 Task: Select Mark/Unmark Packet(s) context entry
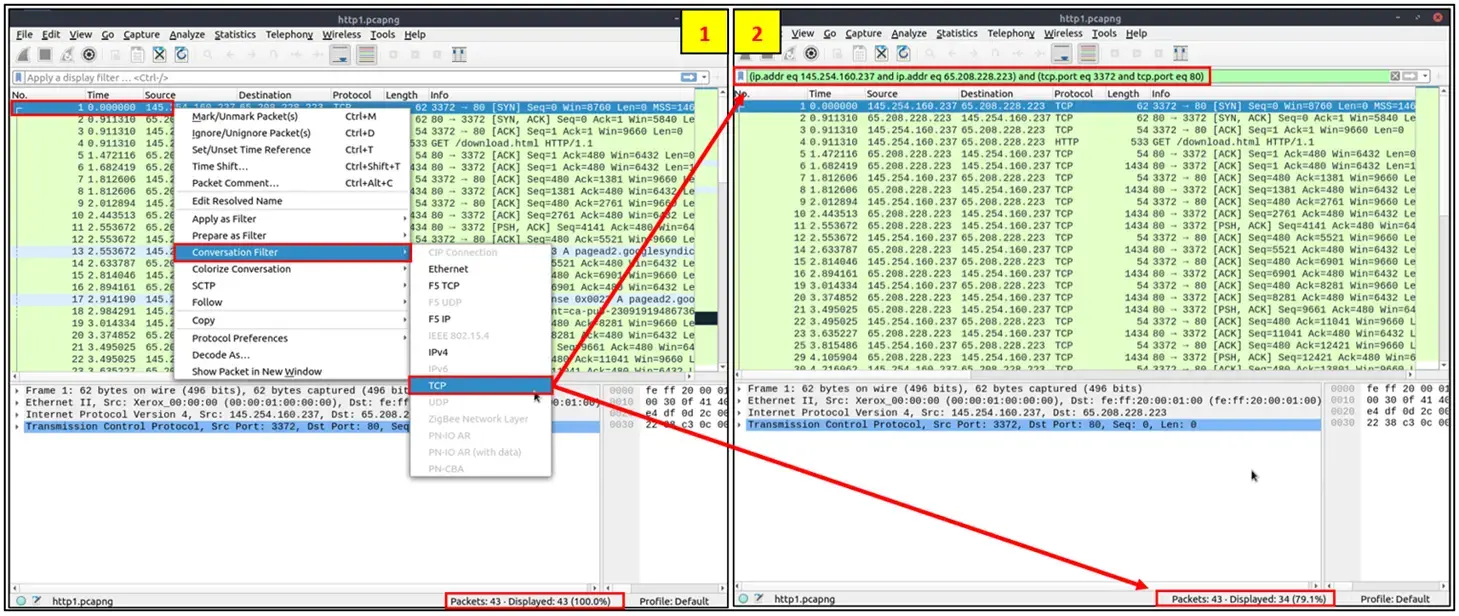point(293,116)
